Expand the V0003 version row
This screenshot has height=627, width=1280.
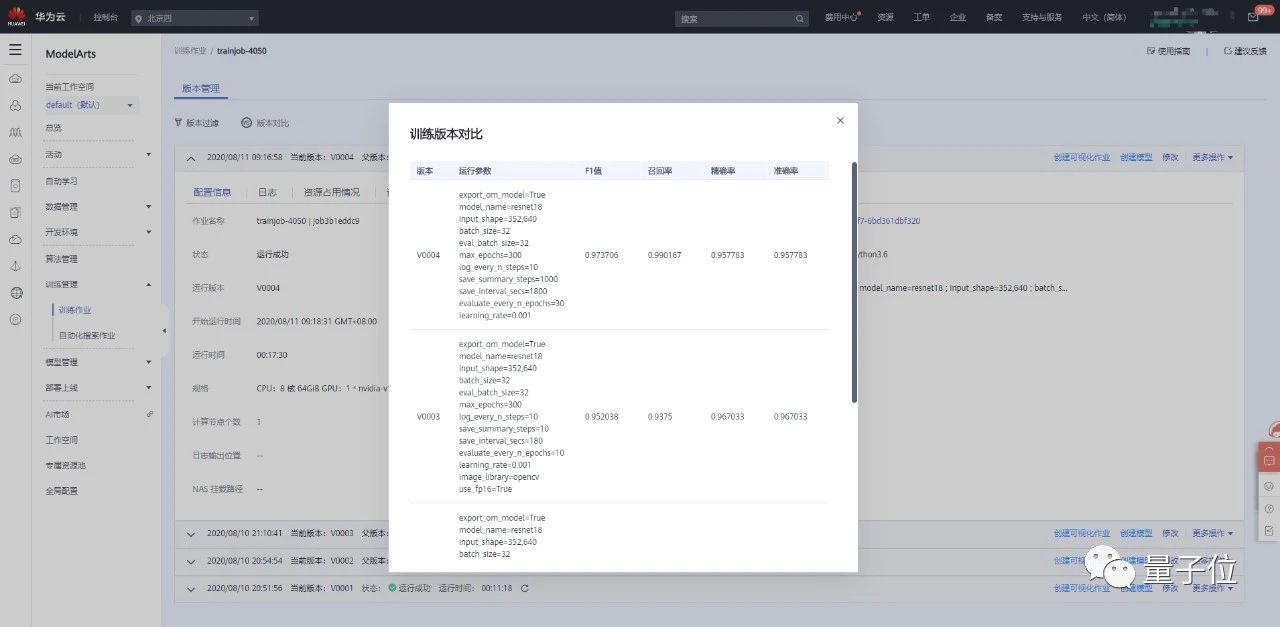191,534
